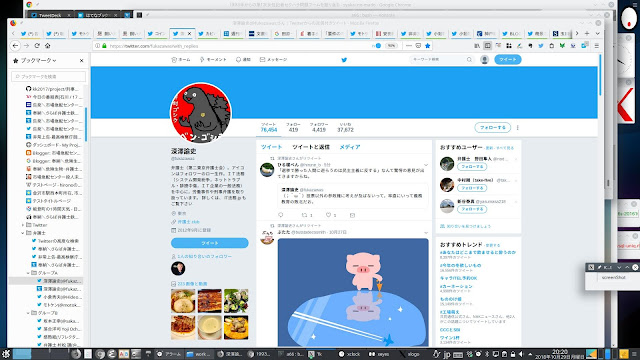Click the green padlock in address bar
Screen dimensions: 640x360
[104, 46]
